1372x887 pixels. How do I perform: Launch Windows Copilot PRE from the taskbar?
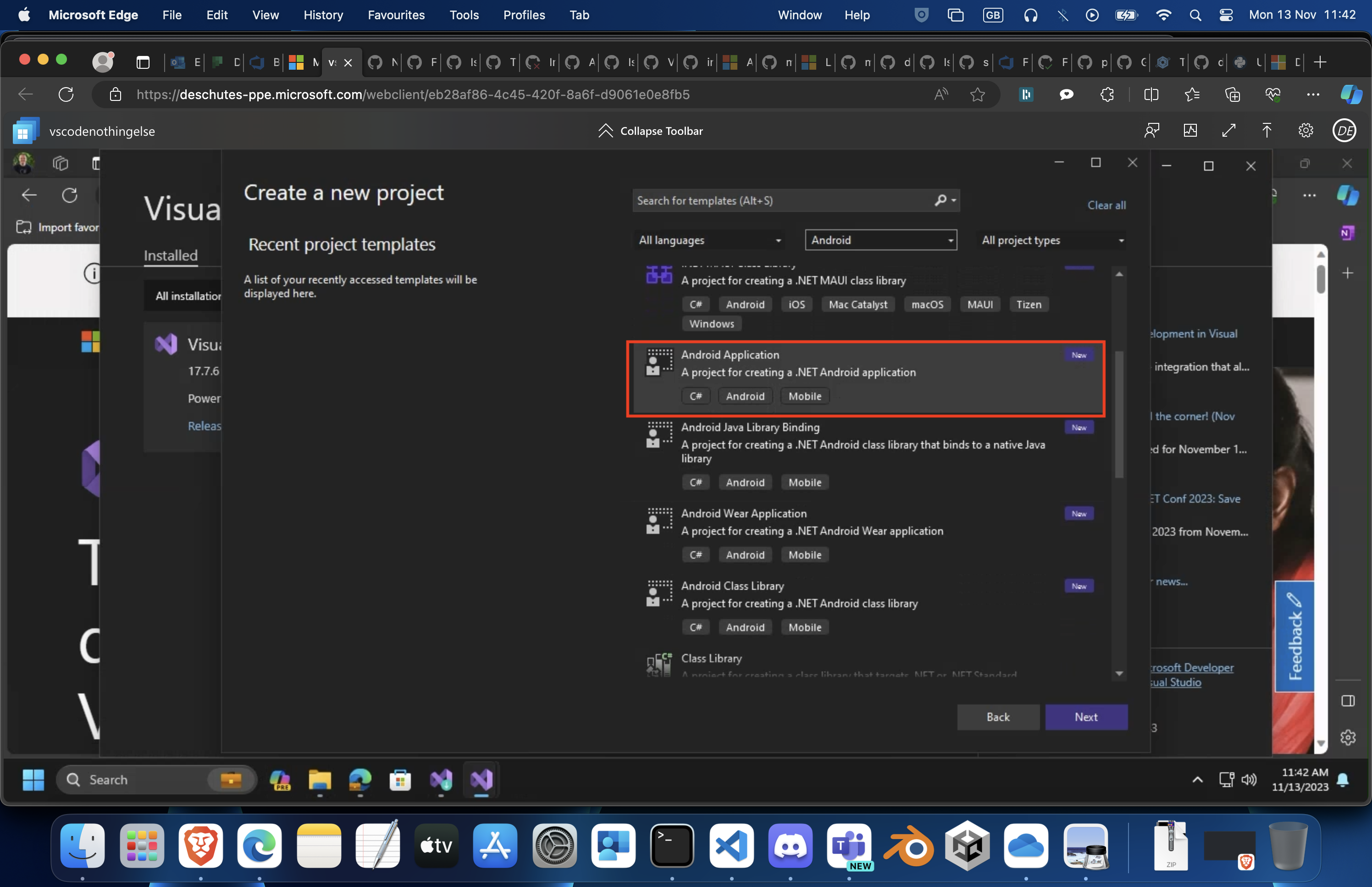coord(280,780)
